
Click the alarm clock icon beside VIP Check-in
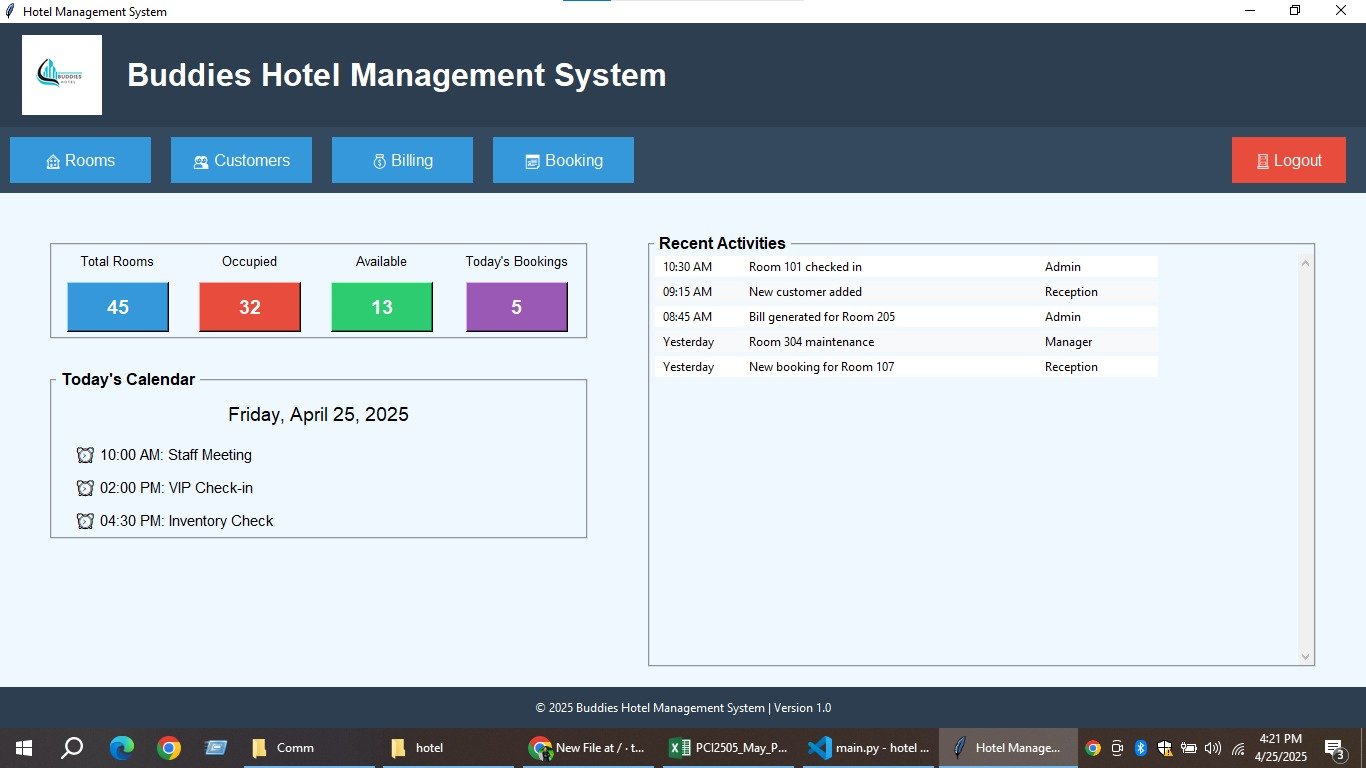tap(85, 488)
